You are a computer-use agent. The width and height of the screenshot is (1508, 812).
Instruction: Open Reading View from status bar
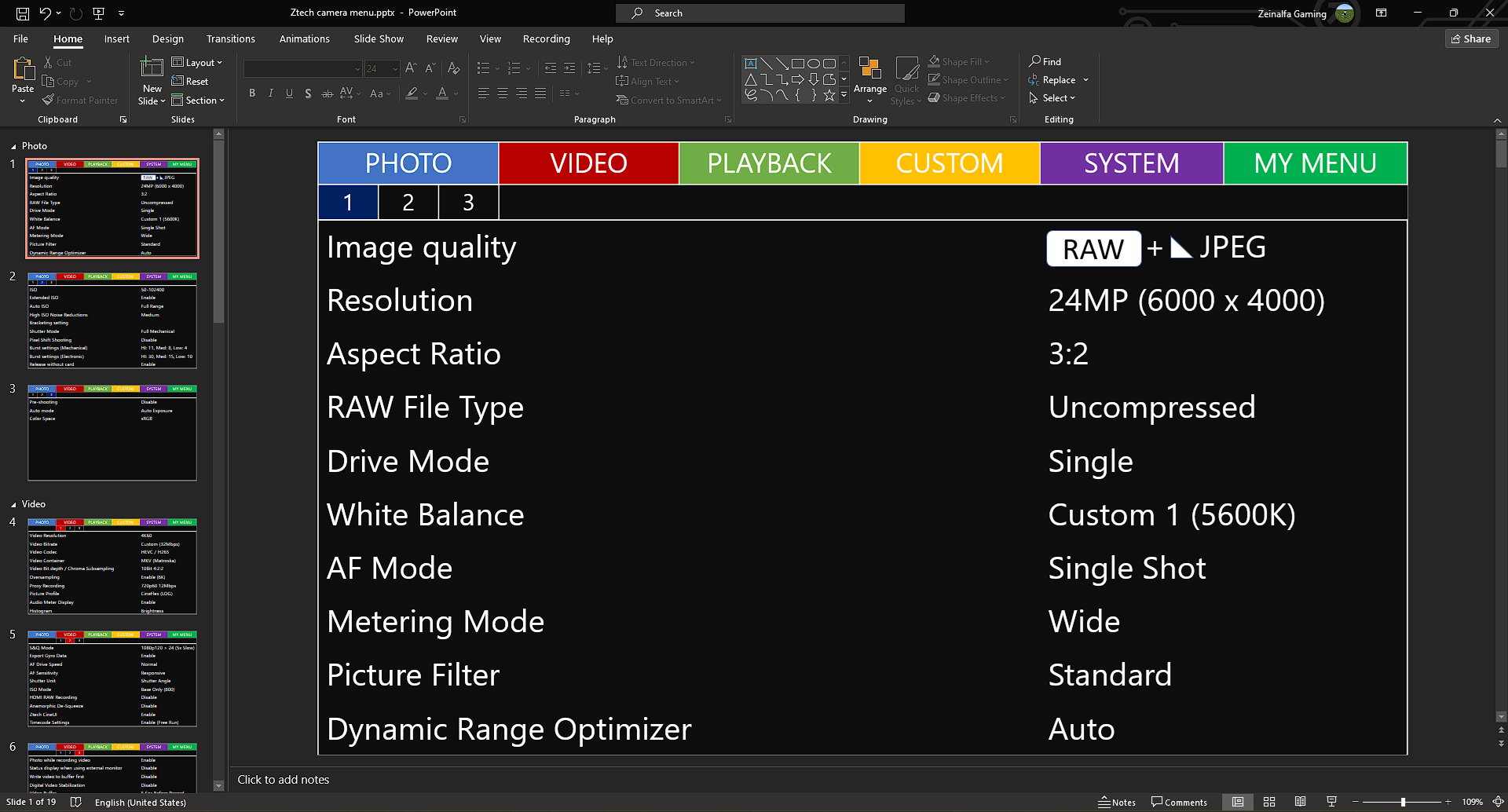point(1301,802)
